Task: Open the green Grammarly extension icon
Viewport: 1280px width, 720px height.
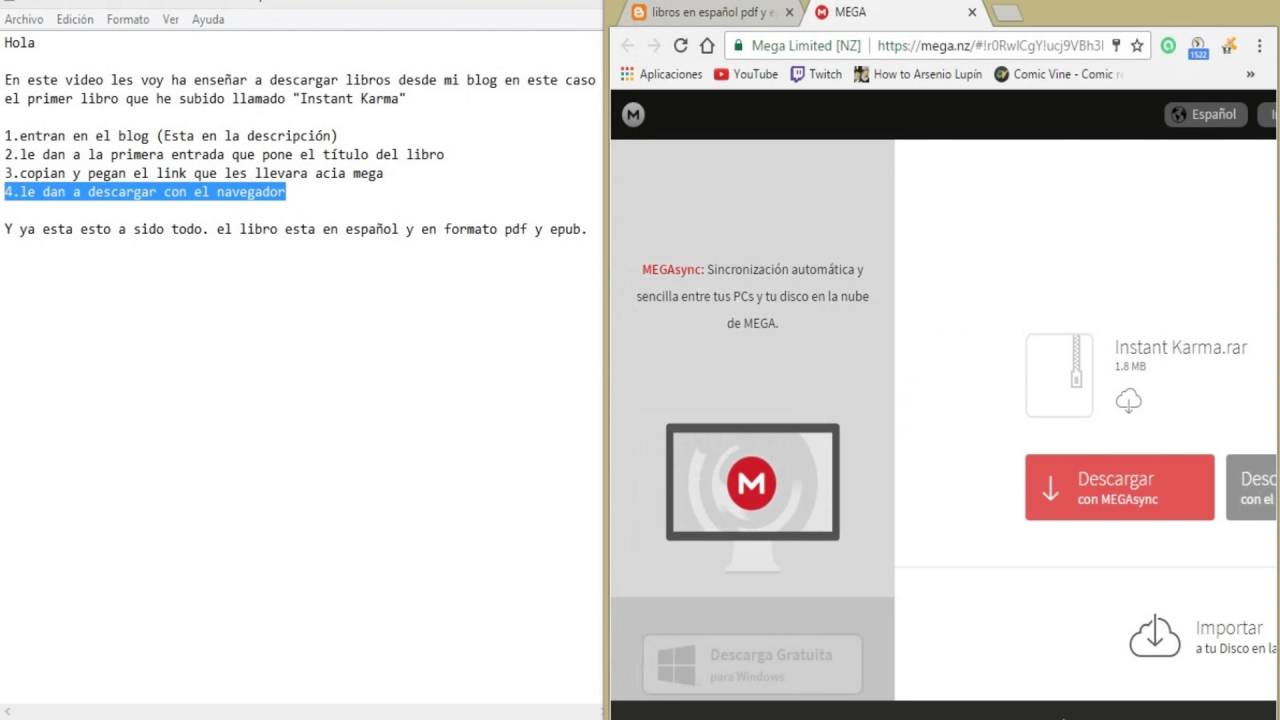Action: point(1168,45)
